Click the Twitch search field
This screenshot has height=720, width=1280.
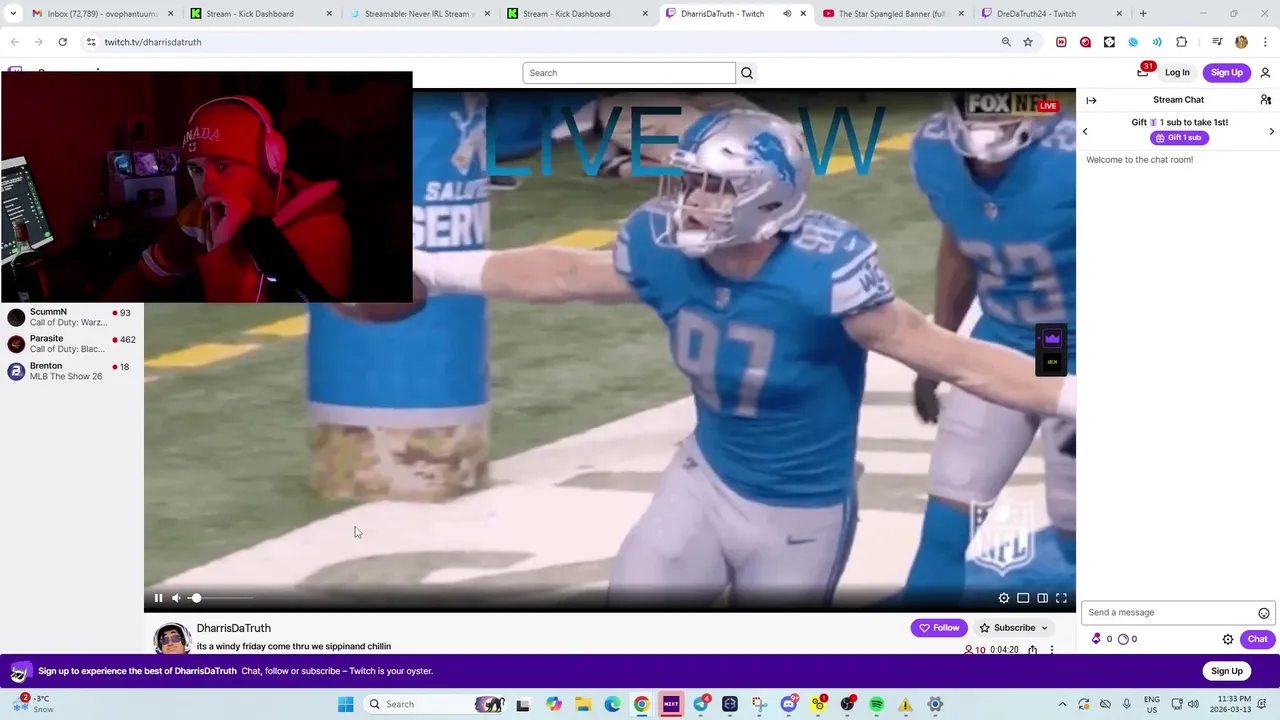coord(629,73)
